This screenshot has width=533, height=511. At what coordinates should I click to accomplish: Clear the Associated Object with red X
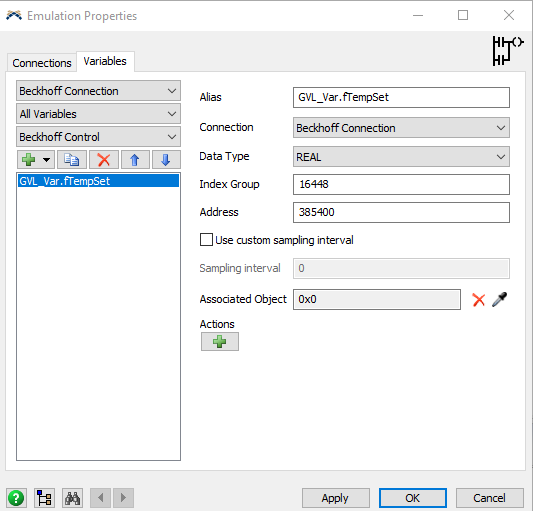[479, 300]
